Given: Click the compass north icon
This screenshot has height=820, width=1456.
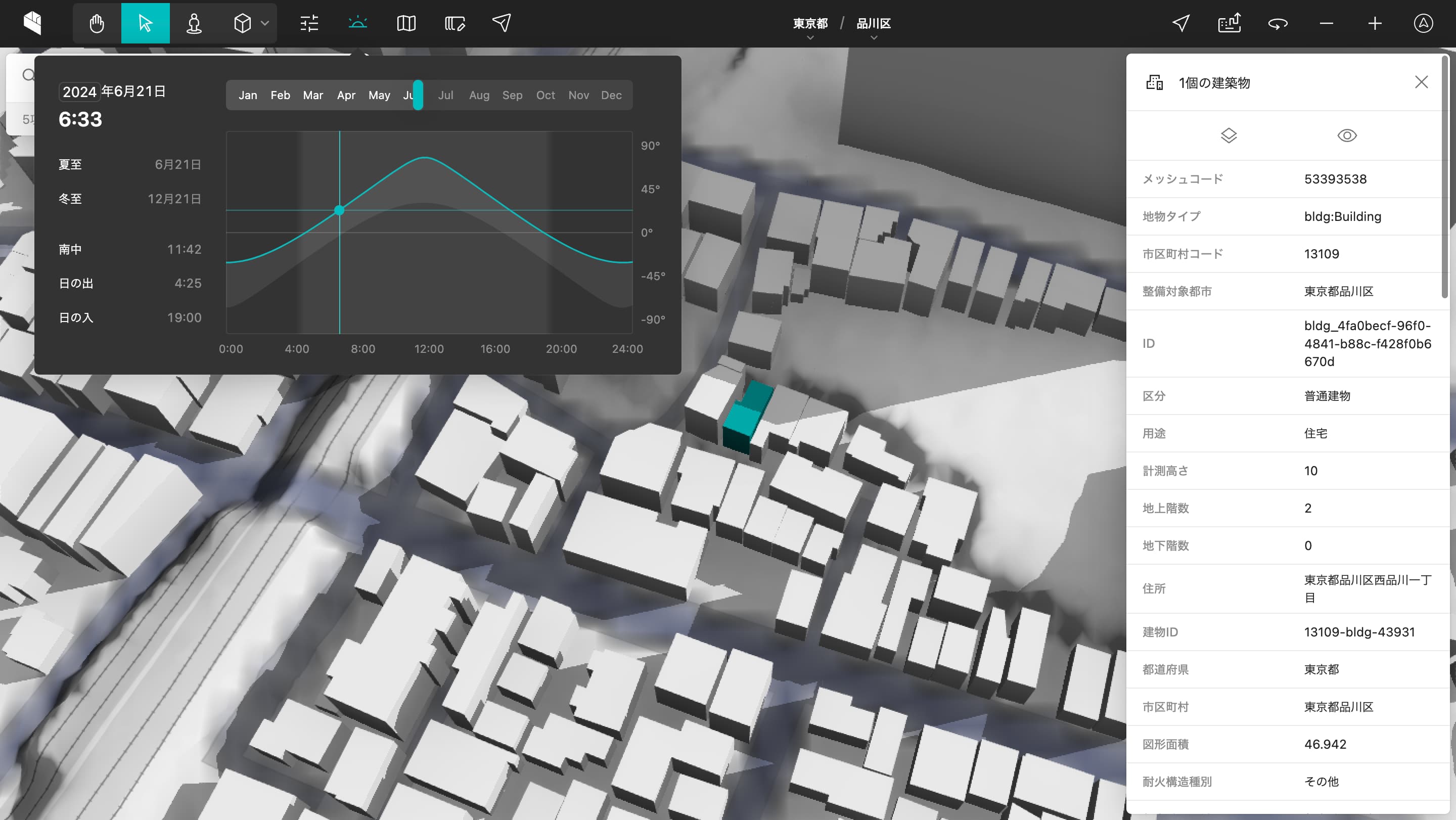Looking at the screenshot, I should tap(1423, 23).
